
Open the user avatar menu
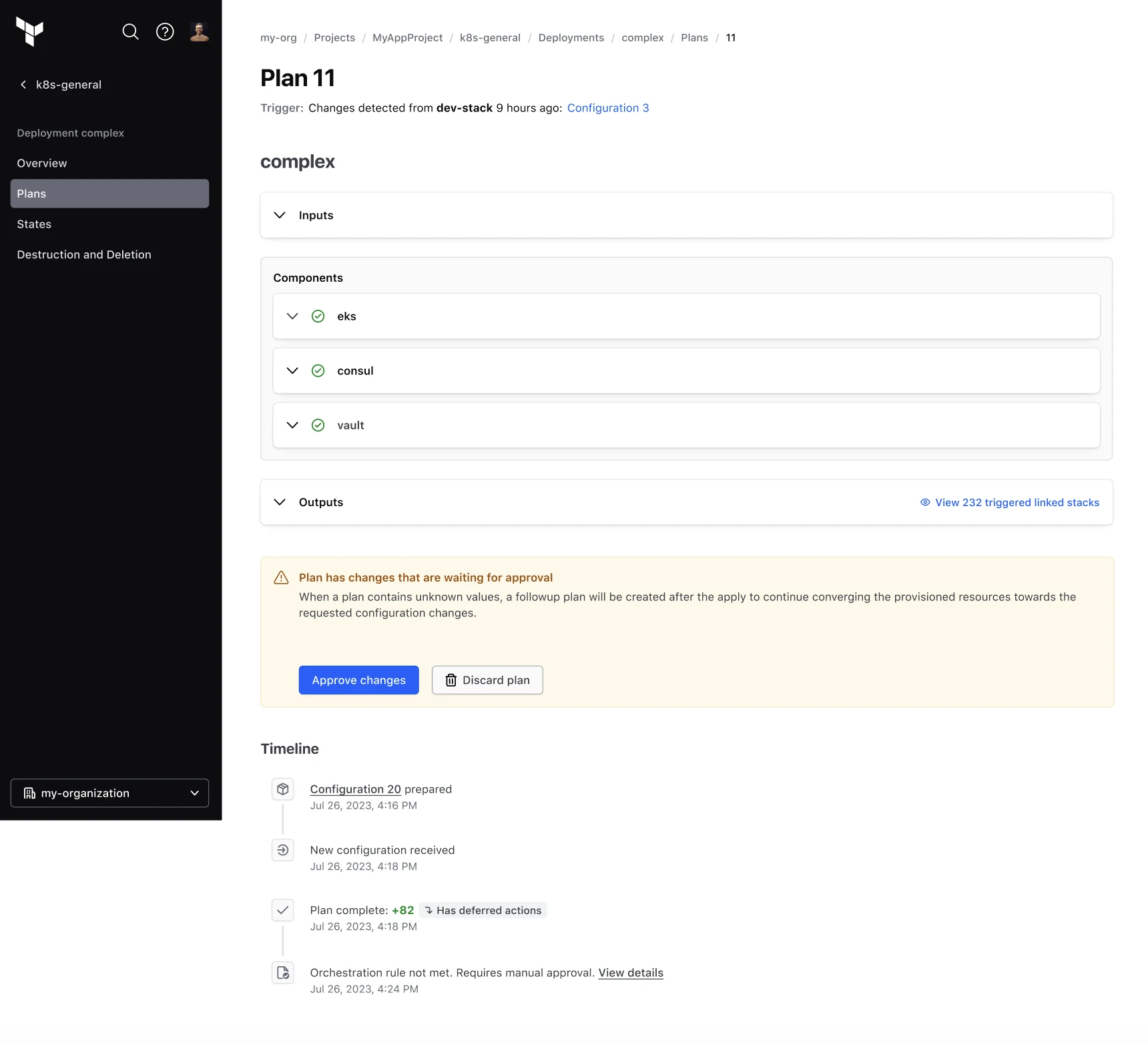199,31
